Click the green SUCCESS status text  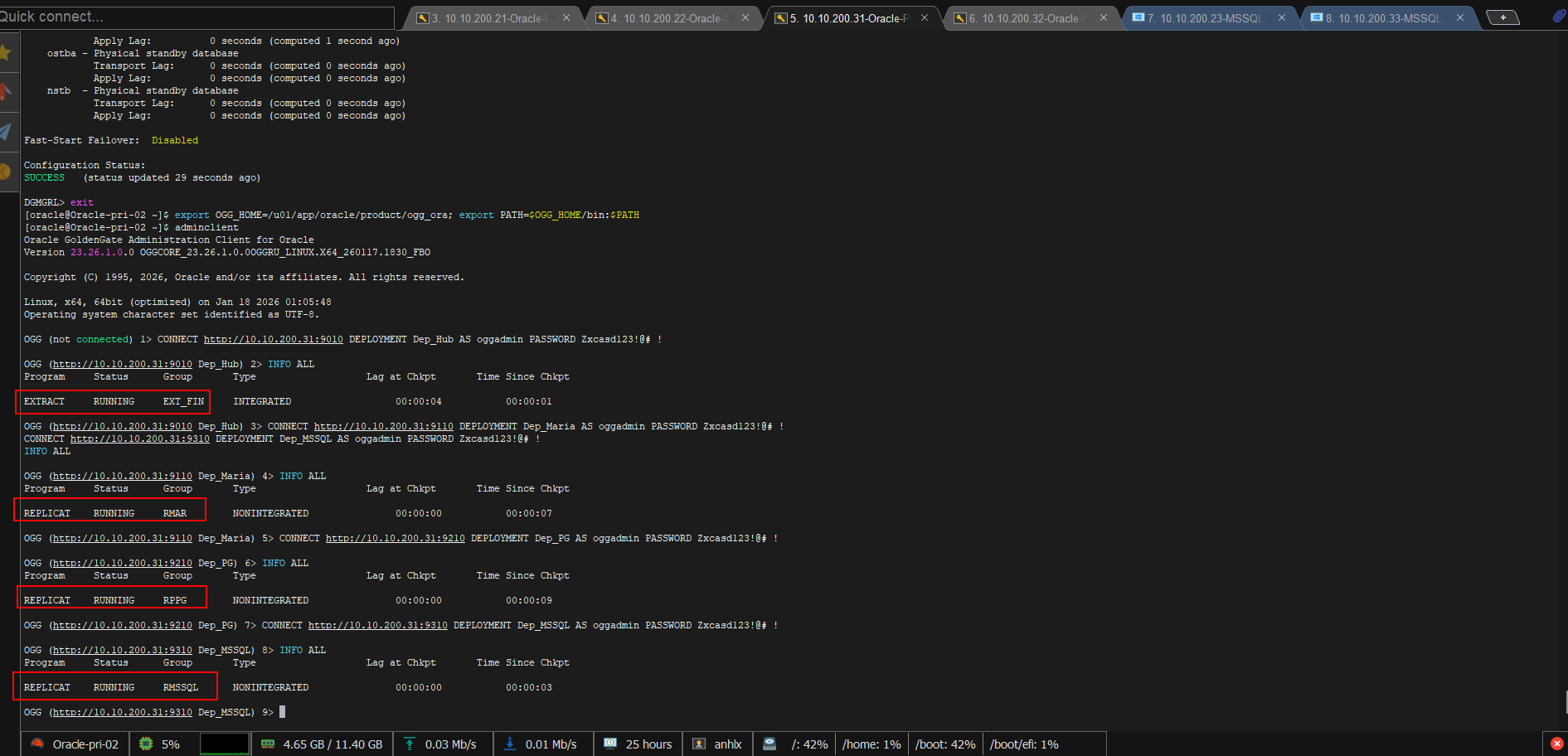(x=44, y=177)
